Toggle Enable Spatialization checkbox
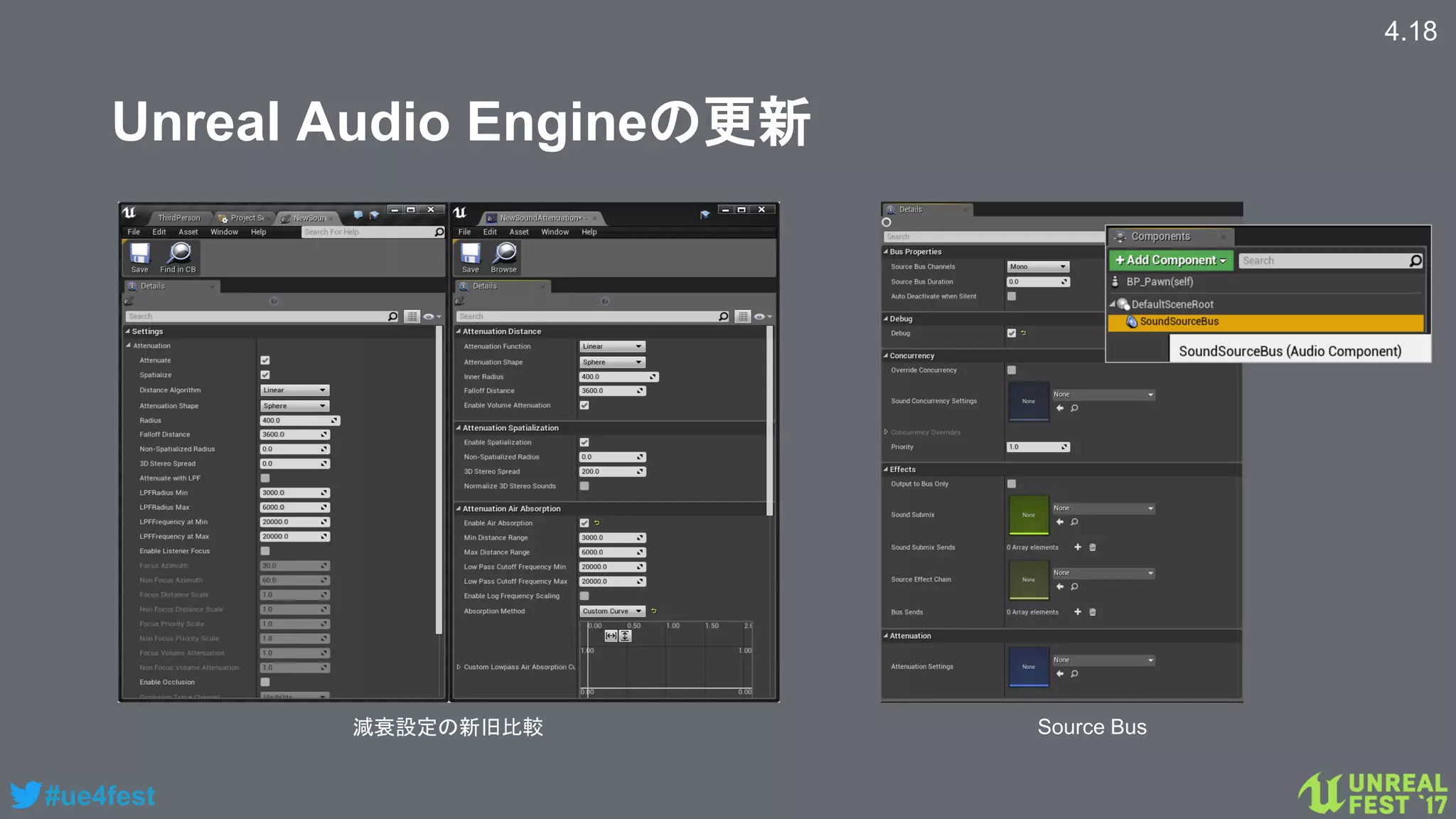Viewport: 1456px width, 819px height. 584,442
